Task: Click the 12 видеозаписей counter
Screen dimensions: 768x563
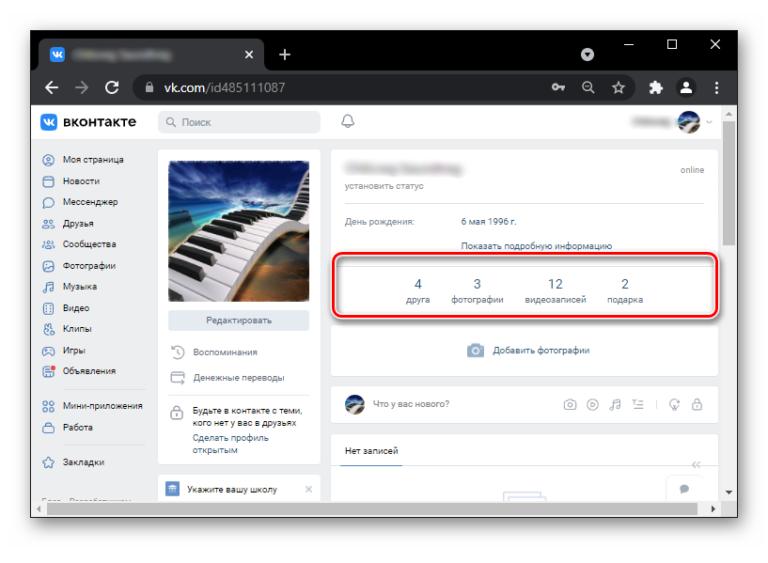Action: pyautogui.click(x=555, y=290)
